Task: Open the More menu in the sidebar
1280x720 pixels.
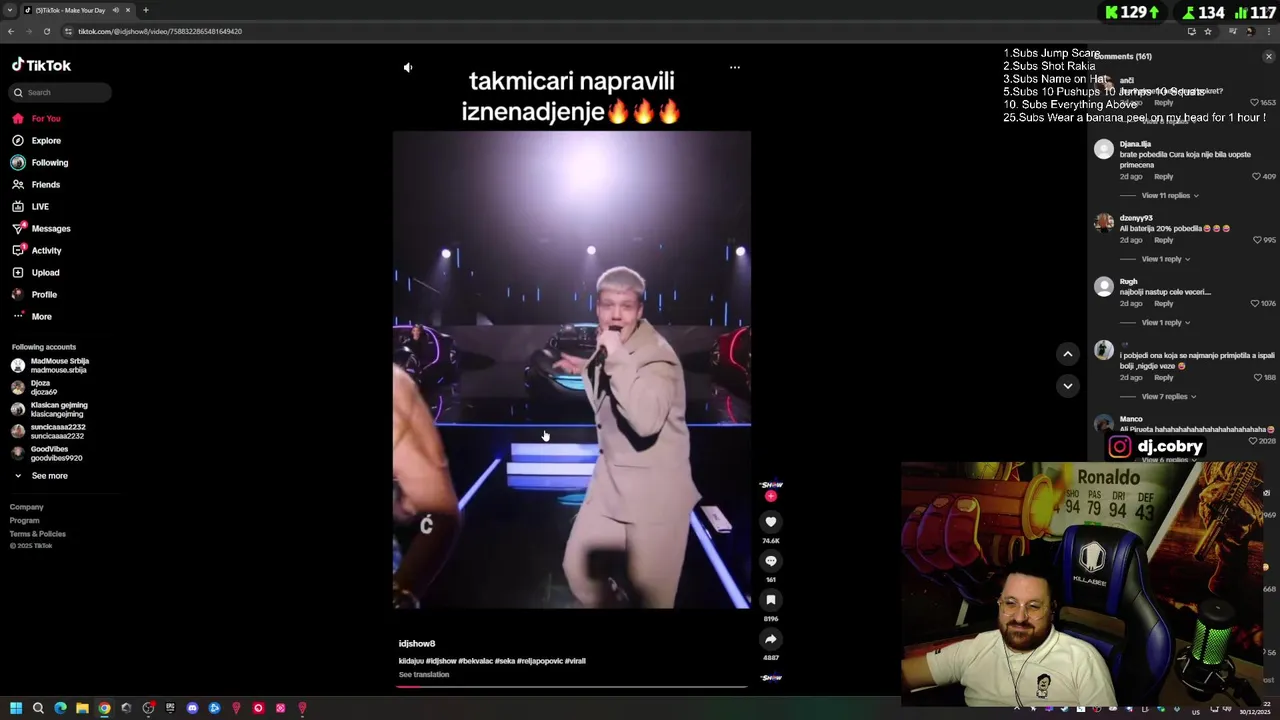Action: tap(32, 316)
